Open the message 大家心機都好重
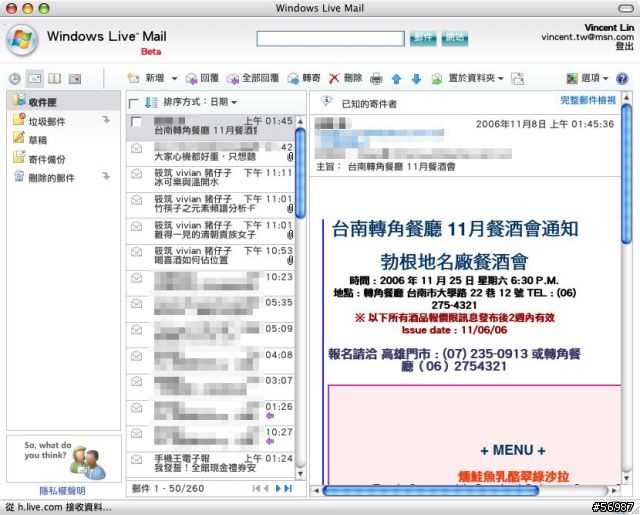640x515 pixels. [x=210, y=153]
